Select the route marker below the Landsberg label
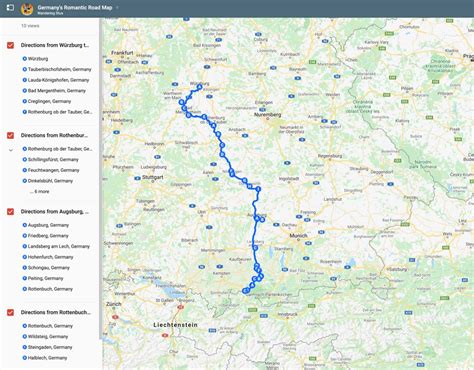The image size is (474, 370). point(255,248)
